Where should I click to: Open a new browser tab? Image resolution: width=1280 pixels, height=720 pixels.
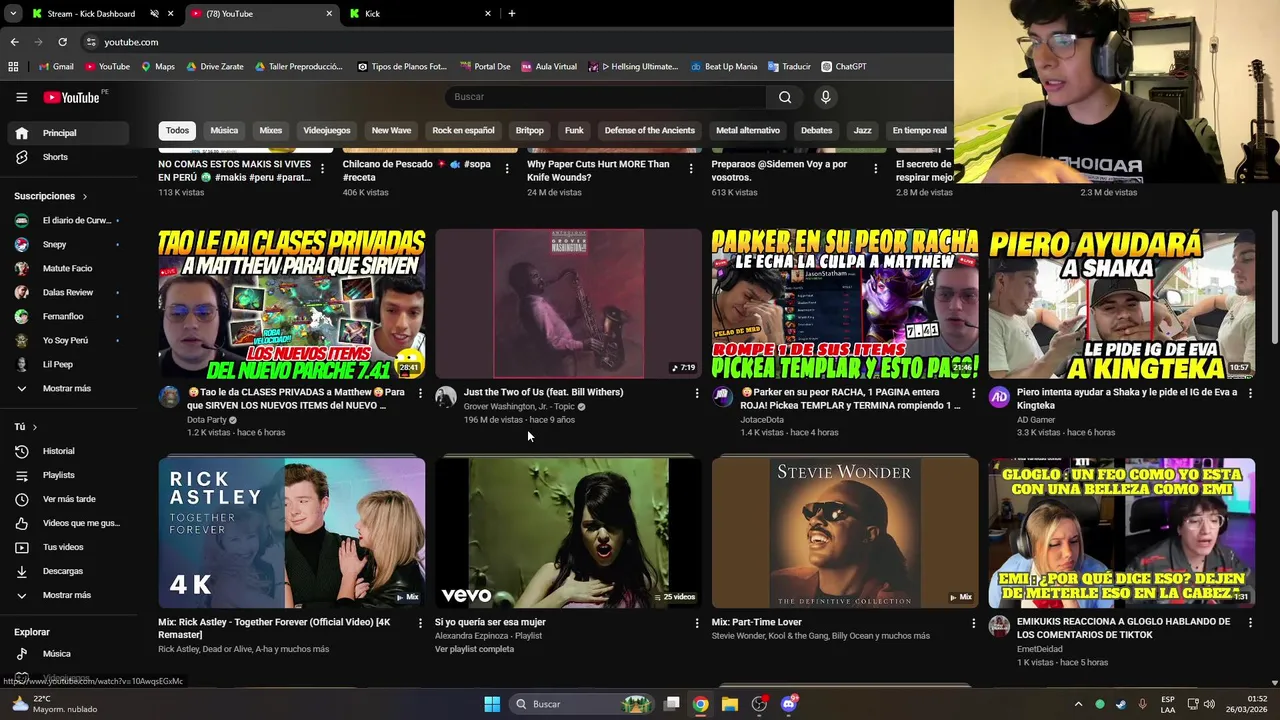tap(512, 14)
